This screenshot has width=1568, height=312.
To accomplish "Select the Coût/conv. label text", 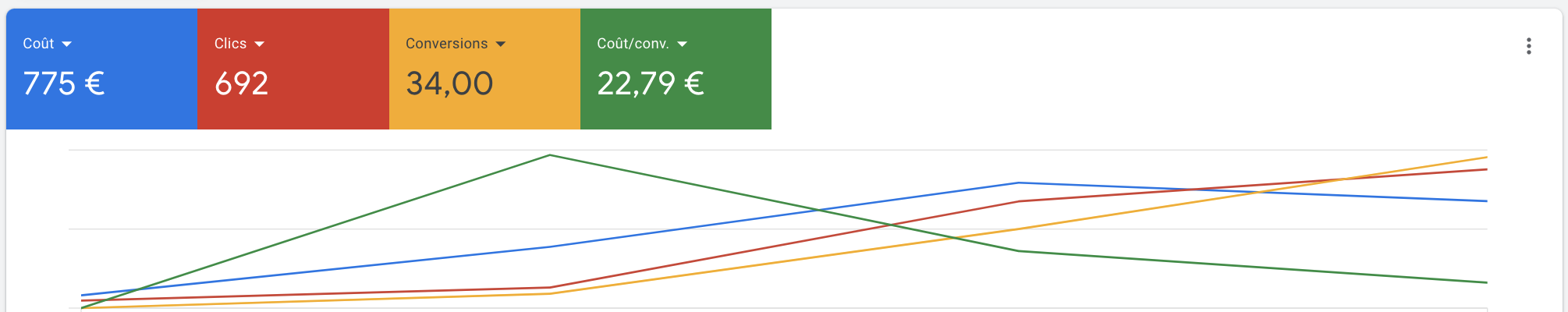I will (633, 44).
